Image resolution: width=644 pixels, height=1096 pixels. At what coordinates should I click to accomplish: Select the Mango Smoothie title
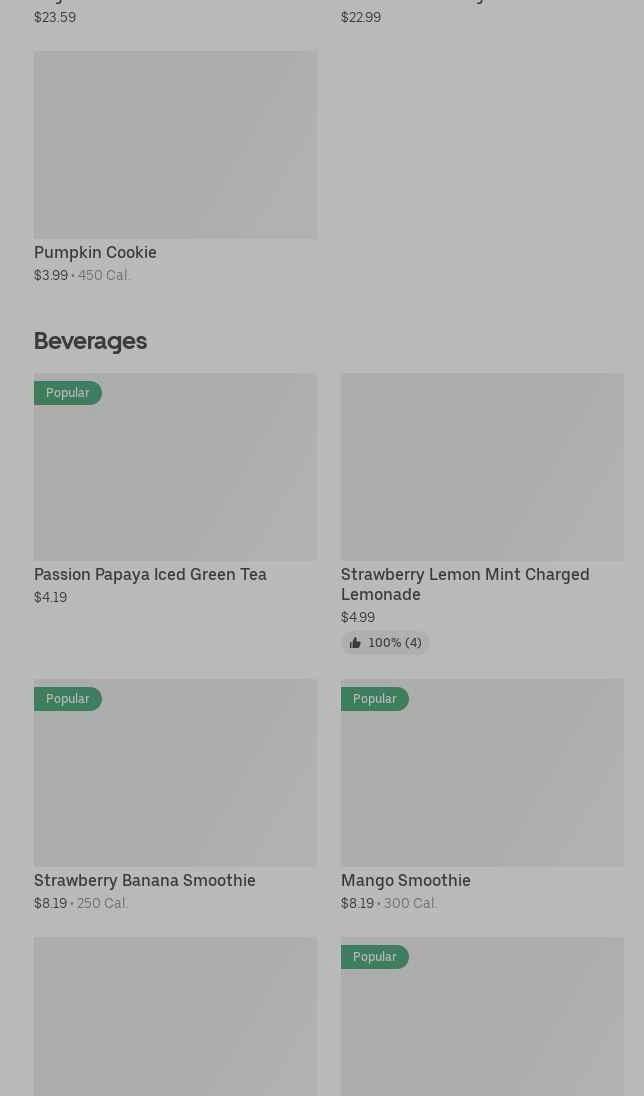click(x=406, y=881)
